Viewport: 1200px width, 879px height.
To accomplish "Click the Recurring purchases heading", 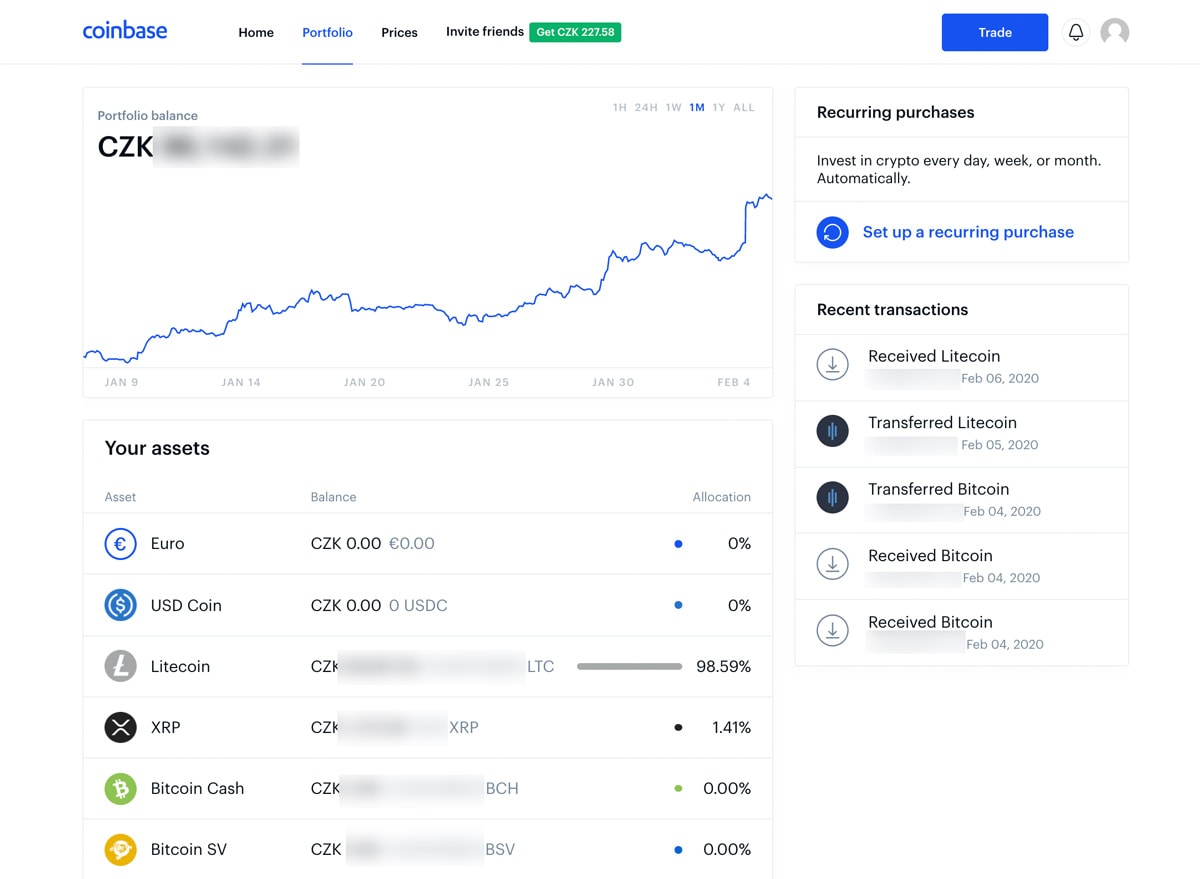I will (x=895, y=112).
